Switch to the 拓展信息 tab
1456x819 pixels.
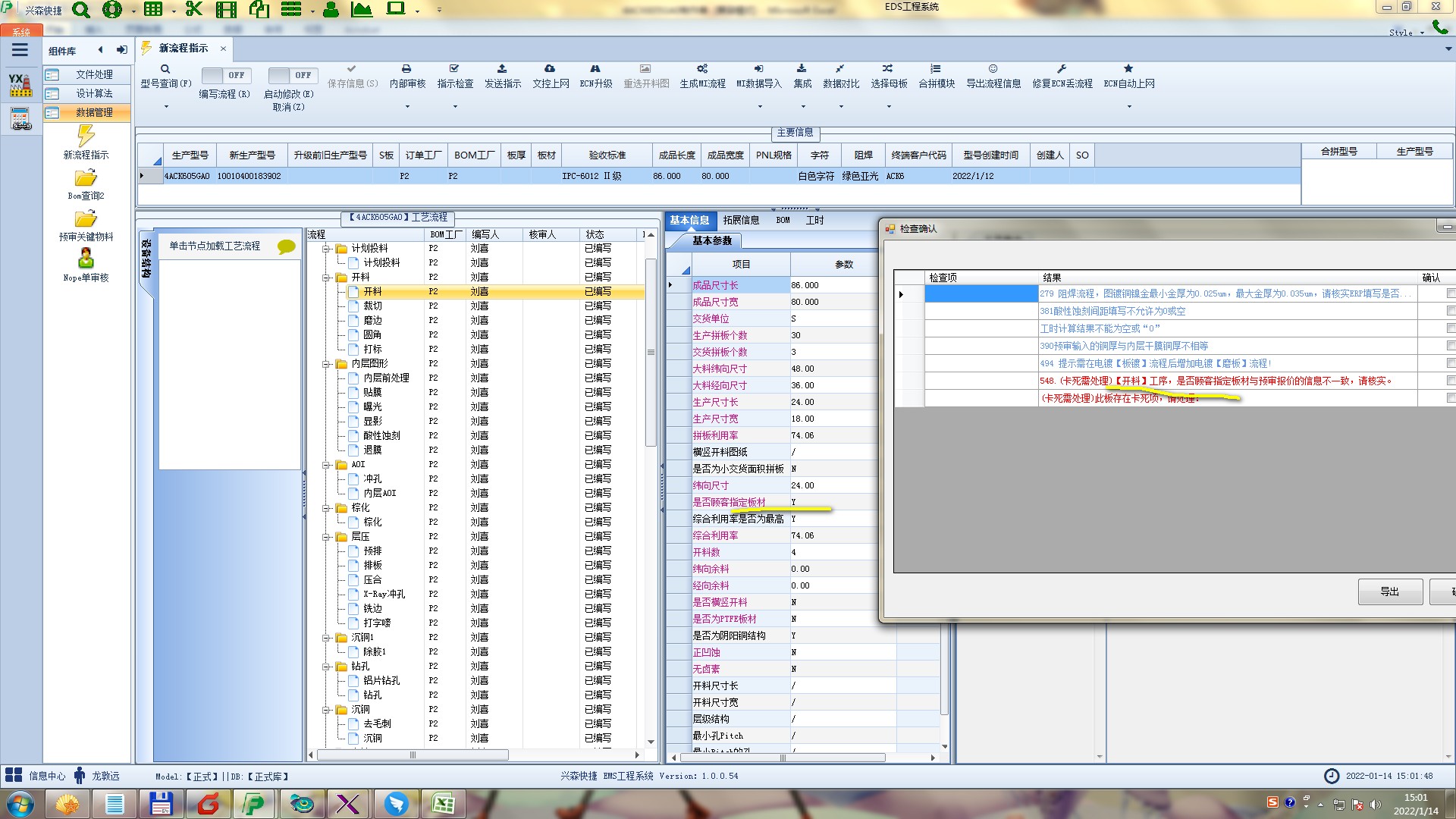click(740, 221)
